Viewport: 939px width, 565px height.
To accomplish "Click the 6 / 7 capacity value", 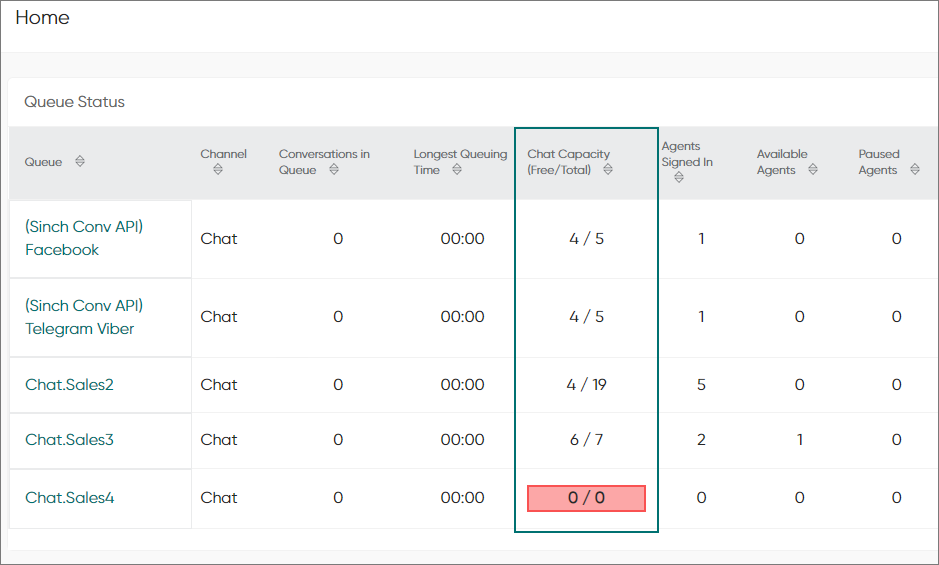I will [x=586, y=440].
